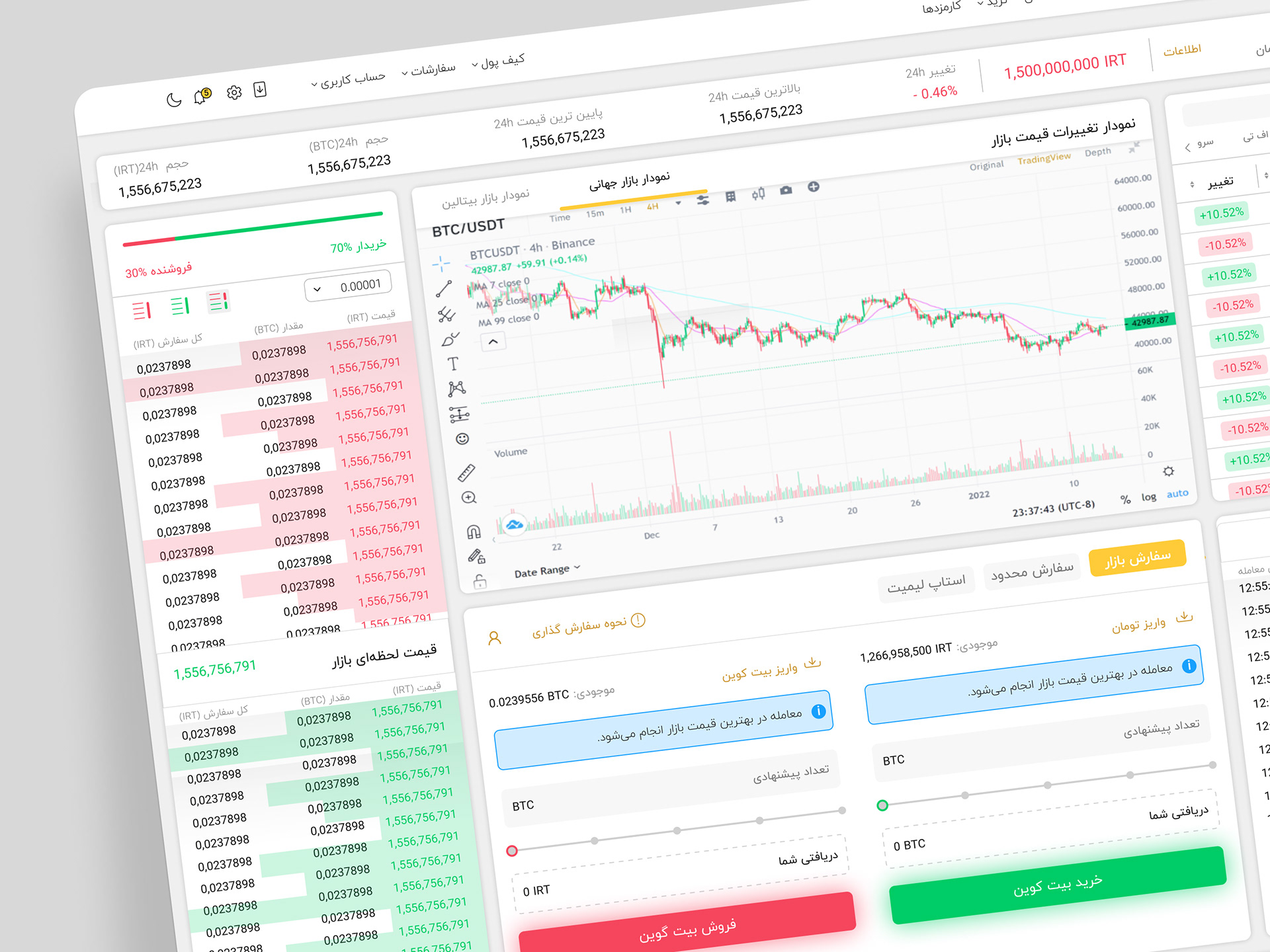1270x952 pixels.
Task: Click the user profile icon in the order form
Action: click(x=494, y=638)
